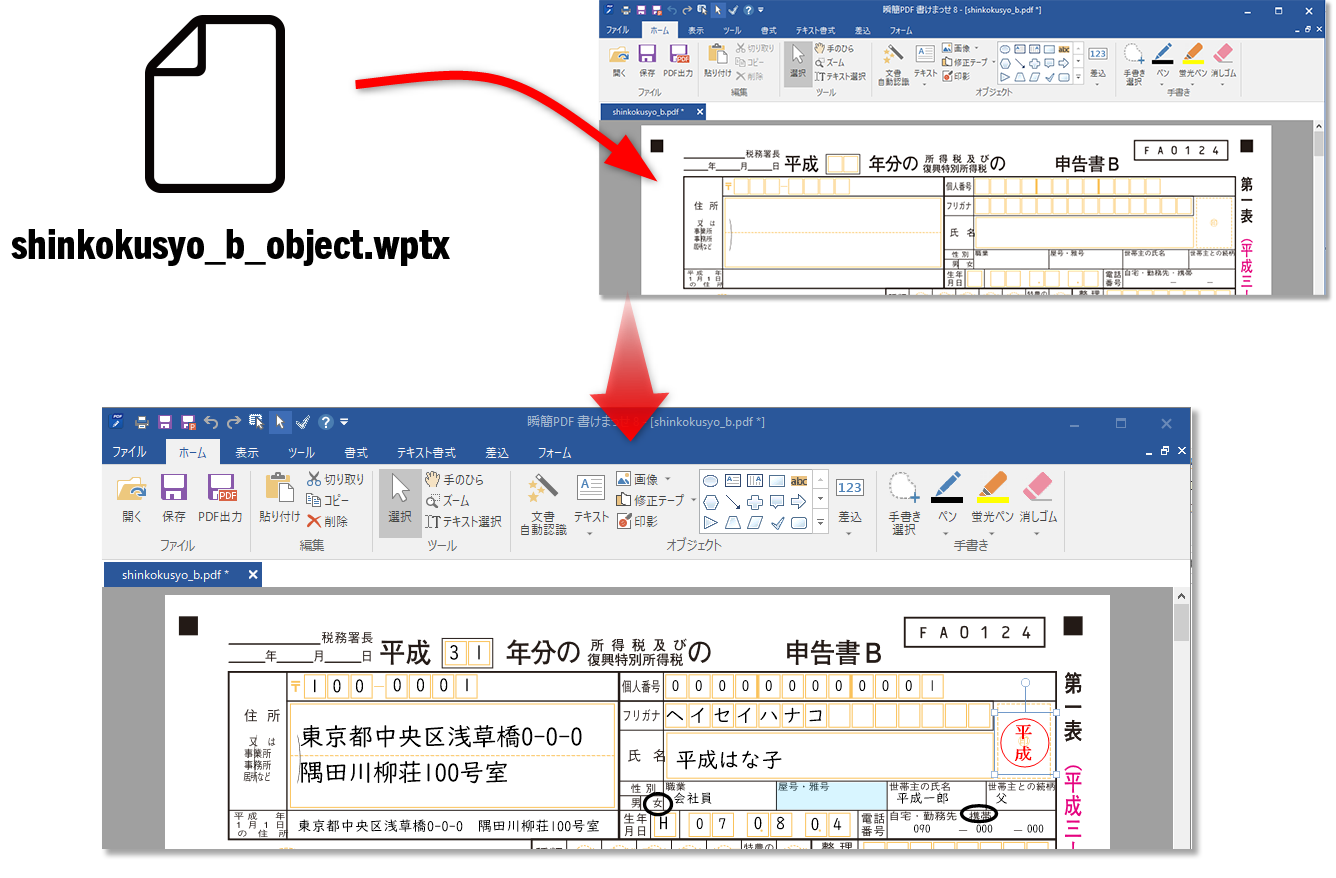Screen dimensions: 1336x878
Task: Choose テキスト選択 tool in larger window
Action: [463, 521]
